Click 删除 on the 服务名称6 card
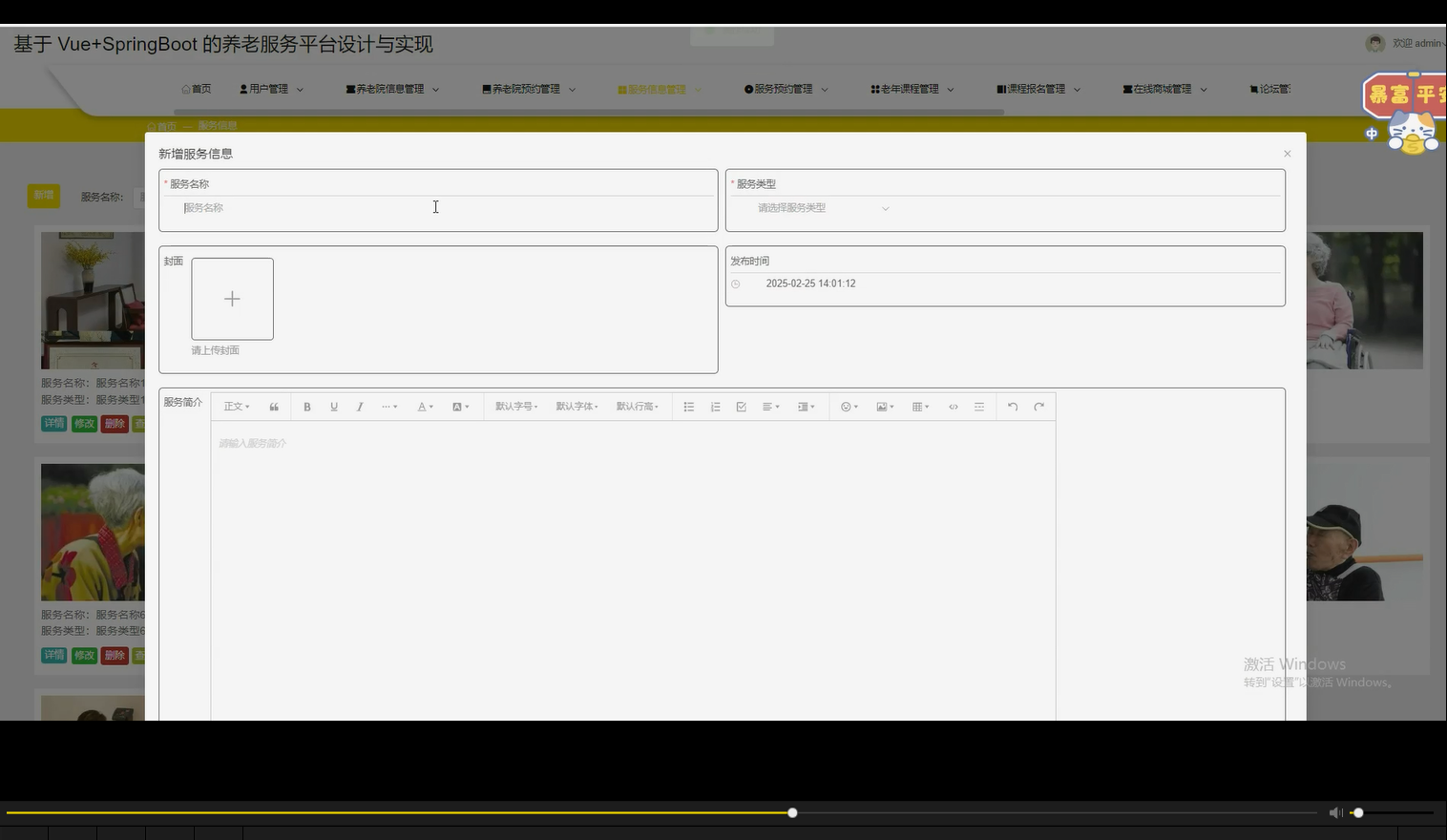 tap(115, 656)
